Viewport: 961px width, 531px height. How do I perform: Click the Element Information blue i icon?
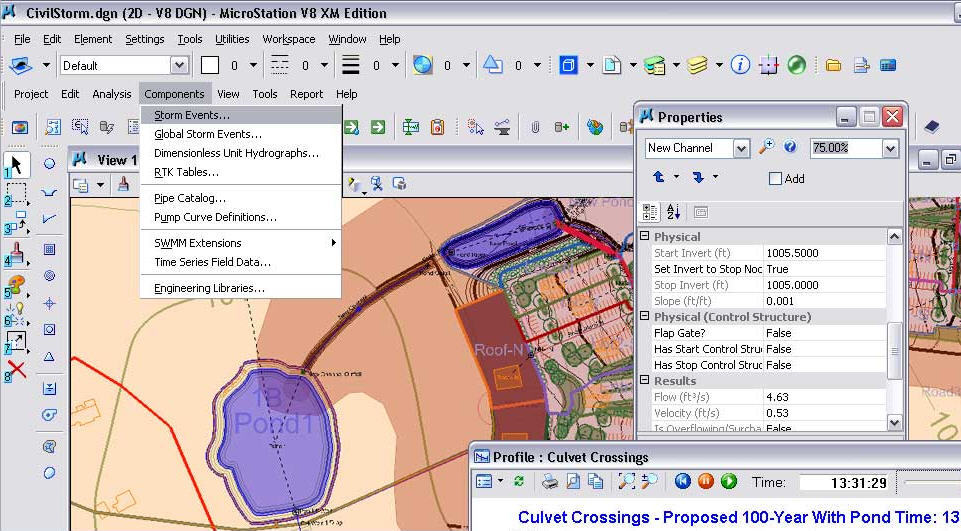pyautogui.click(x=740, y=64)
